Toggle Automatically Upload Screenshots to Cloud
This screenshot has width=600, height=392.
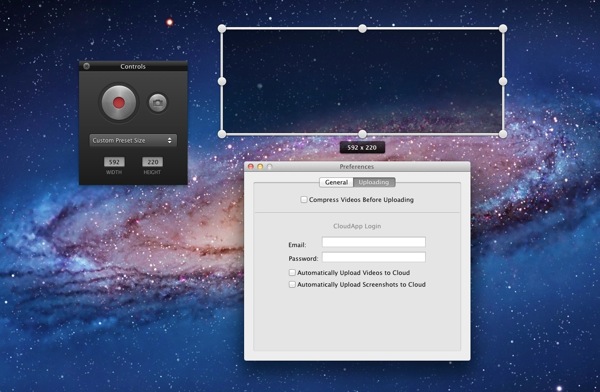(x=292, y=284)
